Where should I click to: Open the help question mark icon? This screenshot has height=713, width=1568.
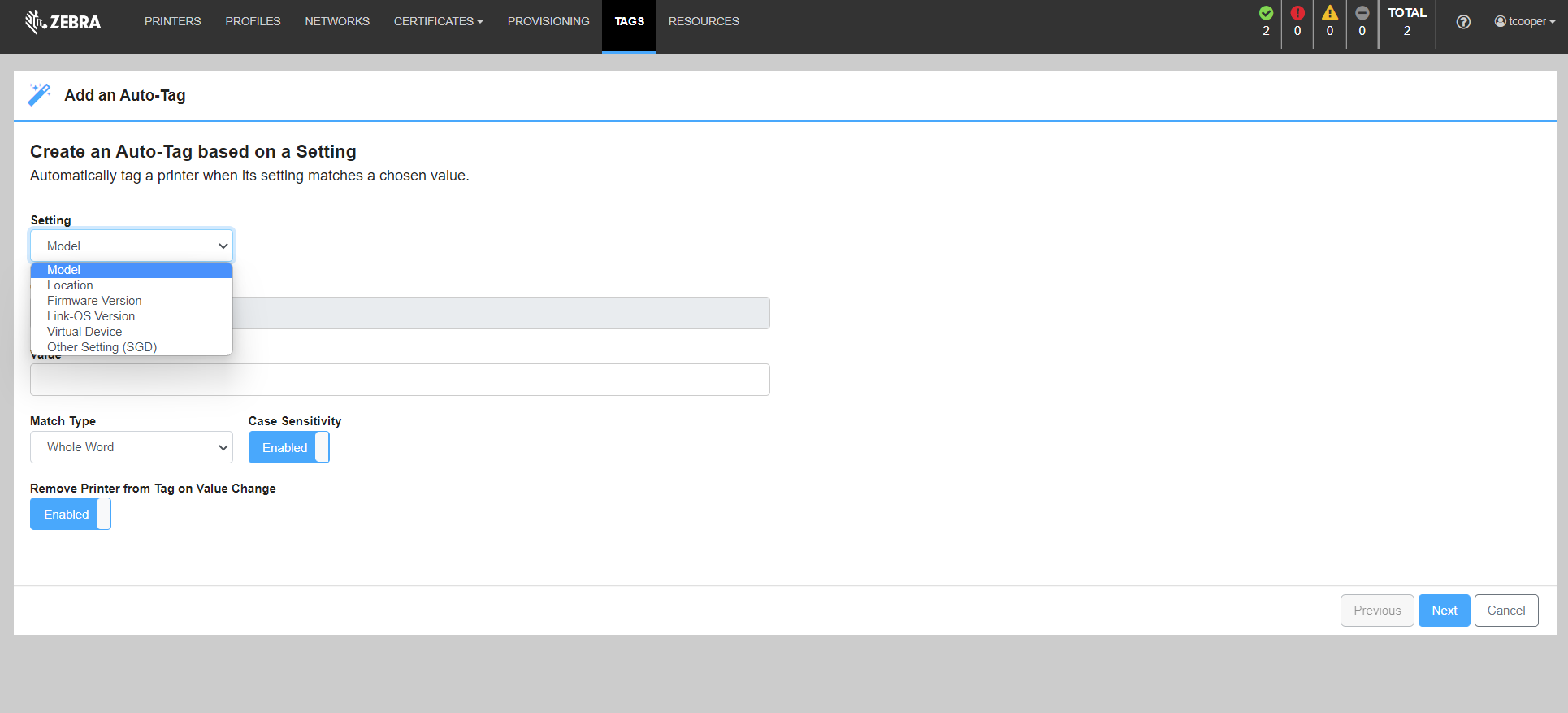1463,22
